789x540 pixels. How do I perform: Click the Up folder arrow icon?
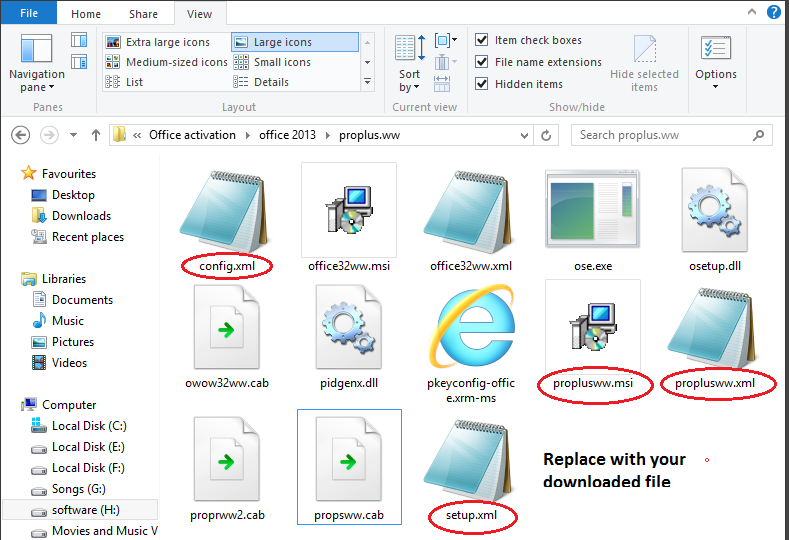tap(96, 135)
